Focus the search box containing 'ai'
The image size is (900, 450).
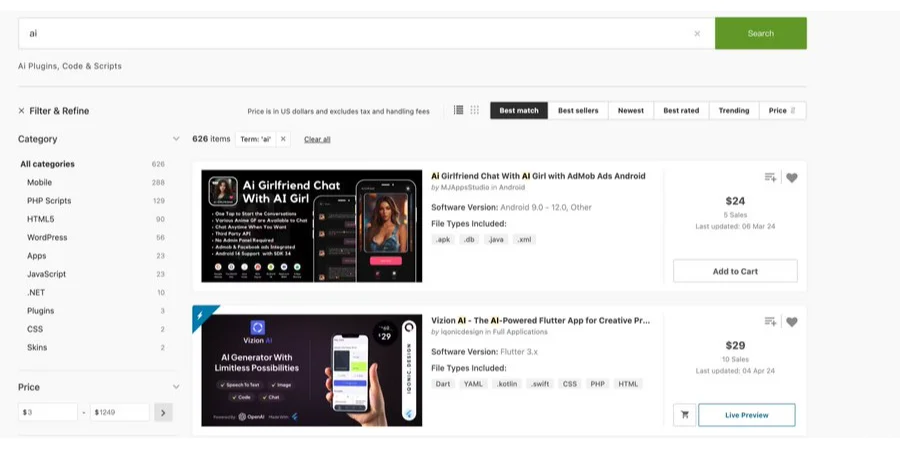click(x=366, y=33)
